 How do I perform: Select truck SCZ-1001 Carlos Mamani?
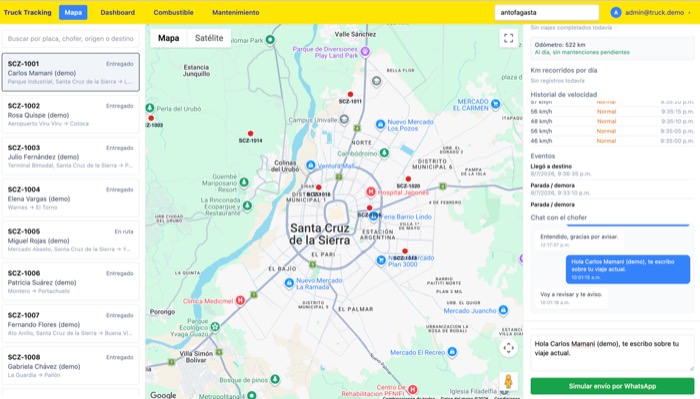tap(71, 72)
